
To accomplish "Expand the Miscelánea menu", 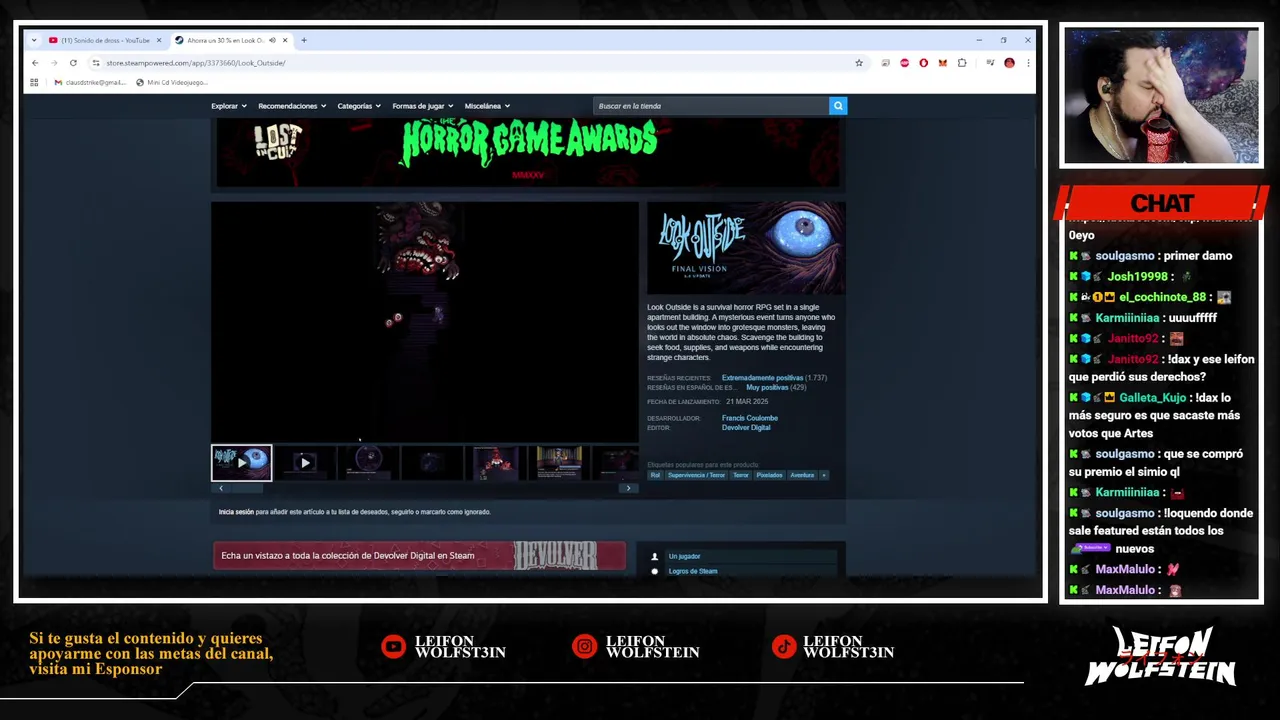I will click(487, 106).
